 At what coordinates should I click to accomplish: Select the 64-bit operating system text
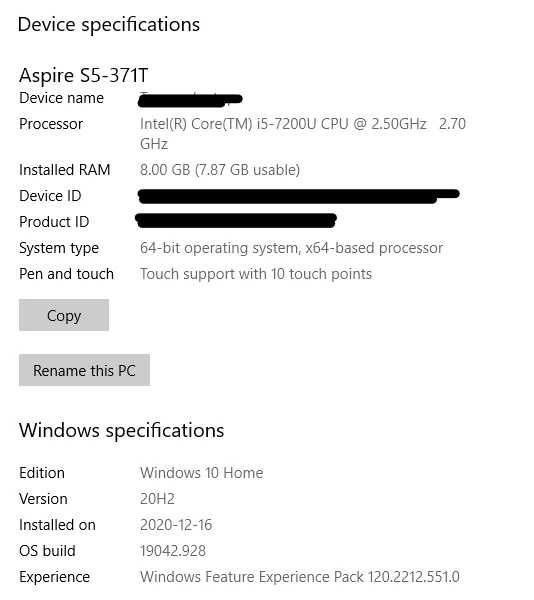tap(291, 248)
